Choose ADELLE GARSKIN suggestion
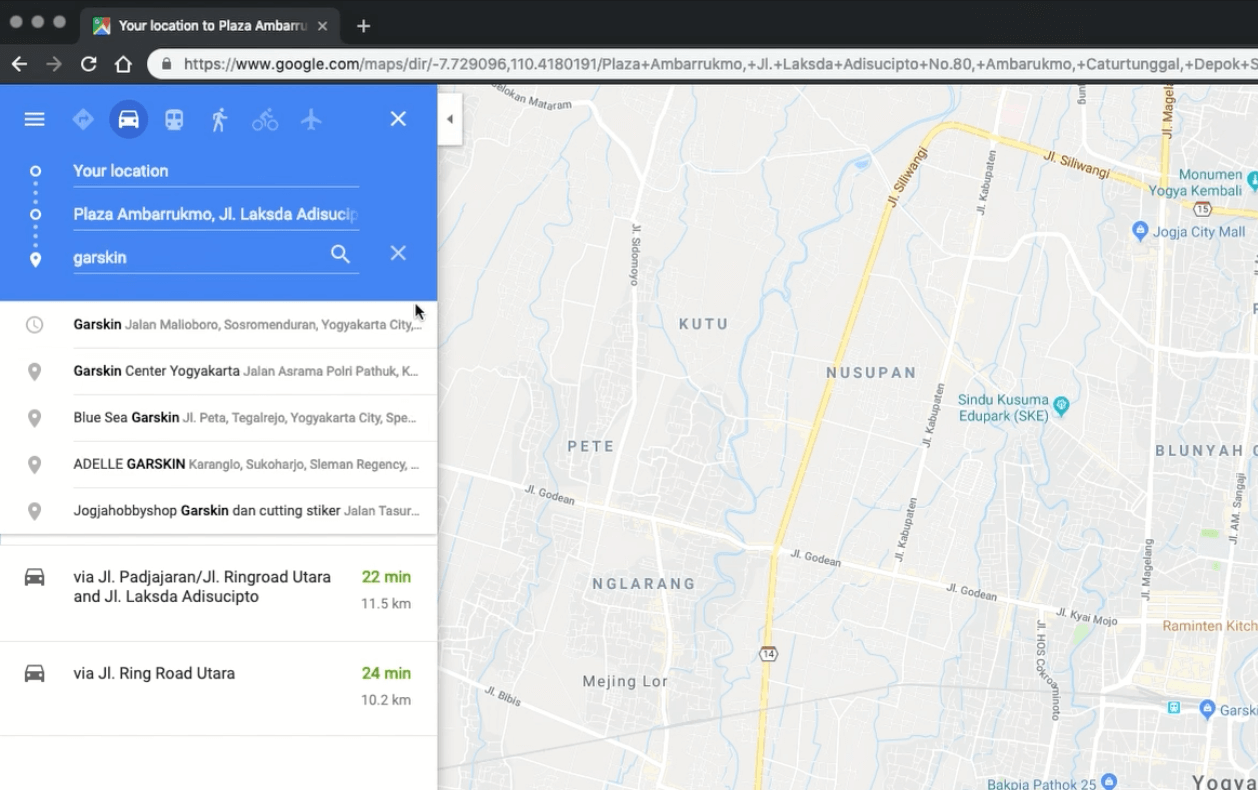 (x=218, y=464)
